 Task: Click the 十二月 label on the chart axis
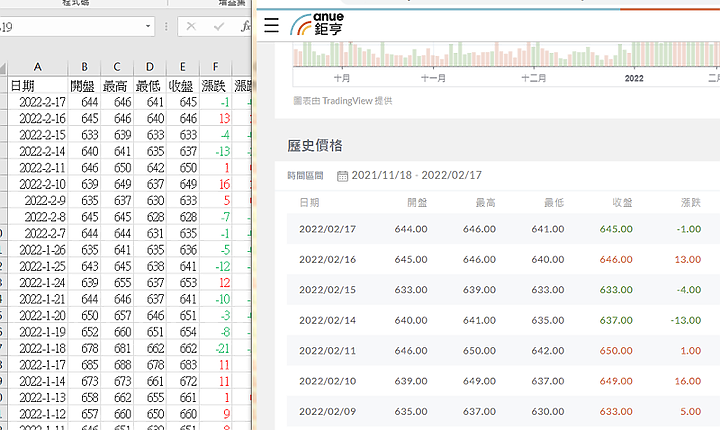[x=534, y=78]
